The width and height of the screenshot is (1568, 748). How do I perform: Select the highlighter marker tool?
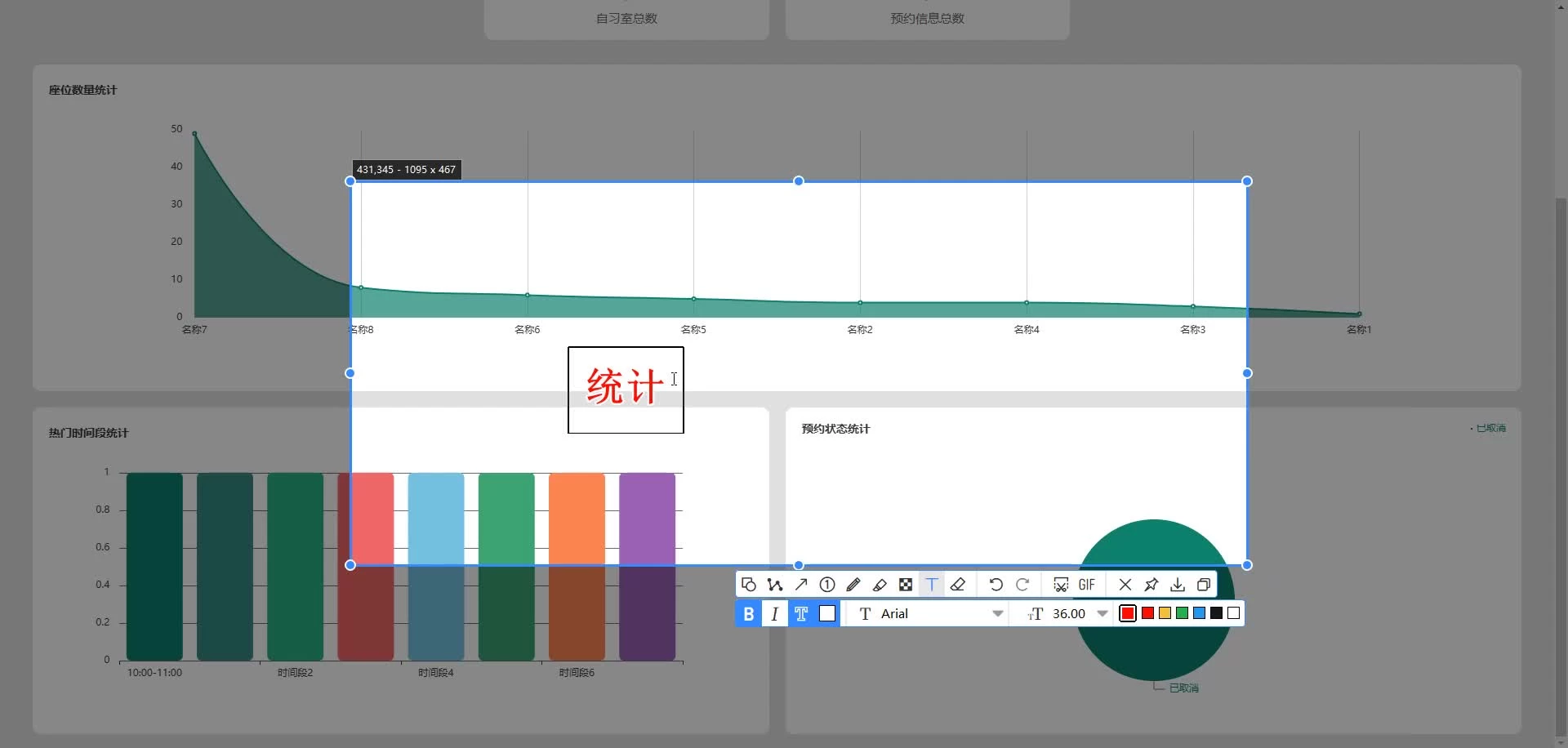(x=880, y=585)
